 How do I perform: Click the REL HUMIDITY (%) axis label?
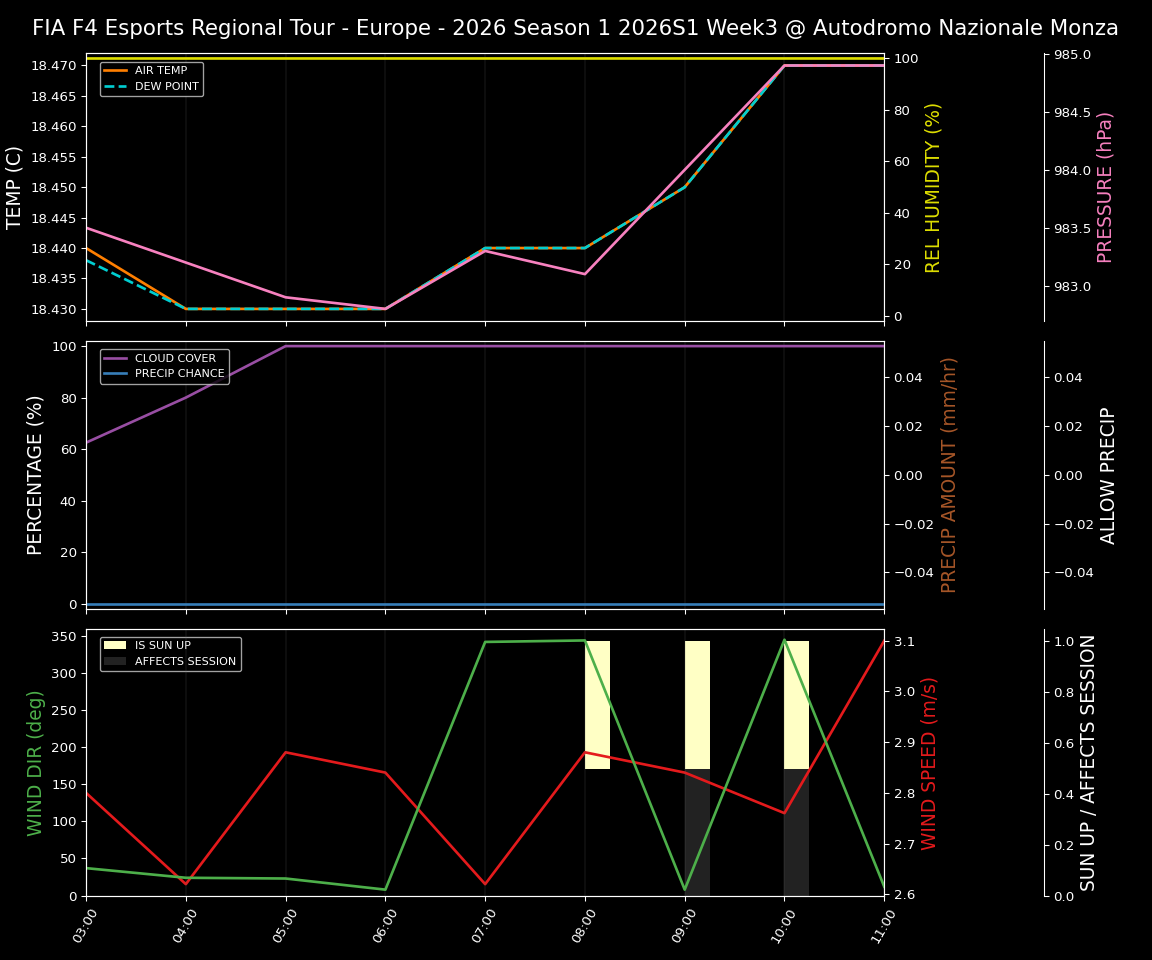tap(935, 185)
